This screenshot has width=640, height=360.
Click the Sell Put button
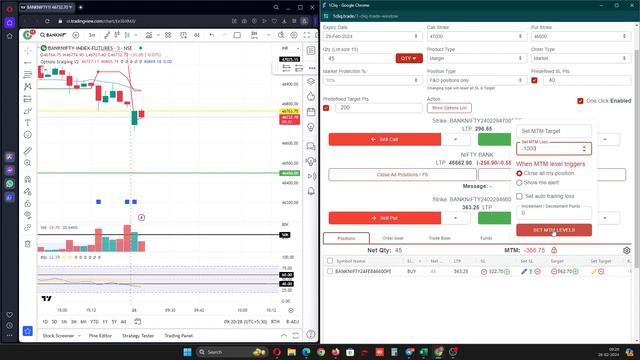(x=384, y=218)
